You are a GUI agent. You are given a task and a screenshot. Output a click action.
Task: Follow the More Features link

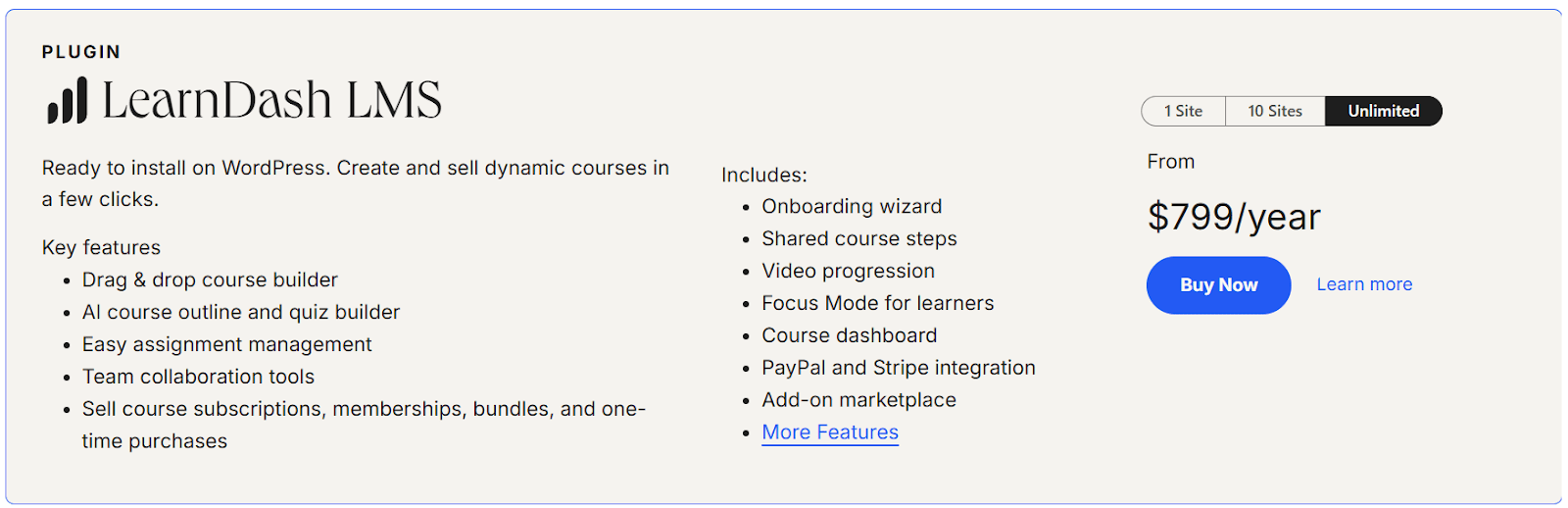pyautogui.click(x=830, y=432)
